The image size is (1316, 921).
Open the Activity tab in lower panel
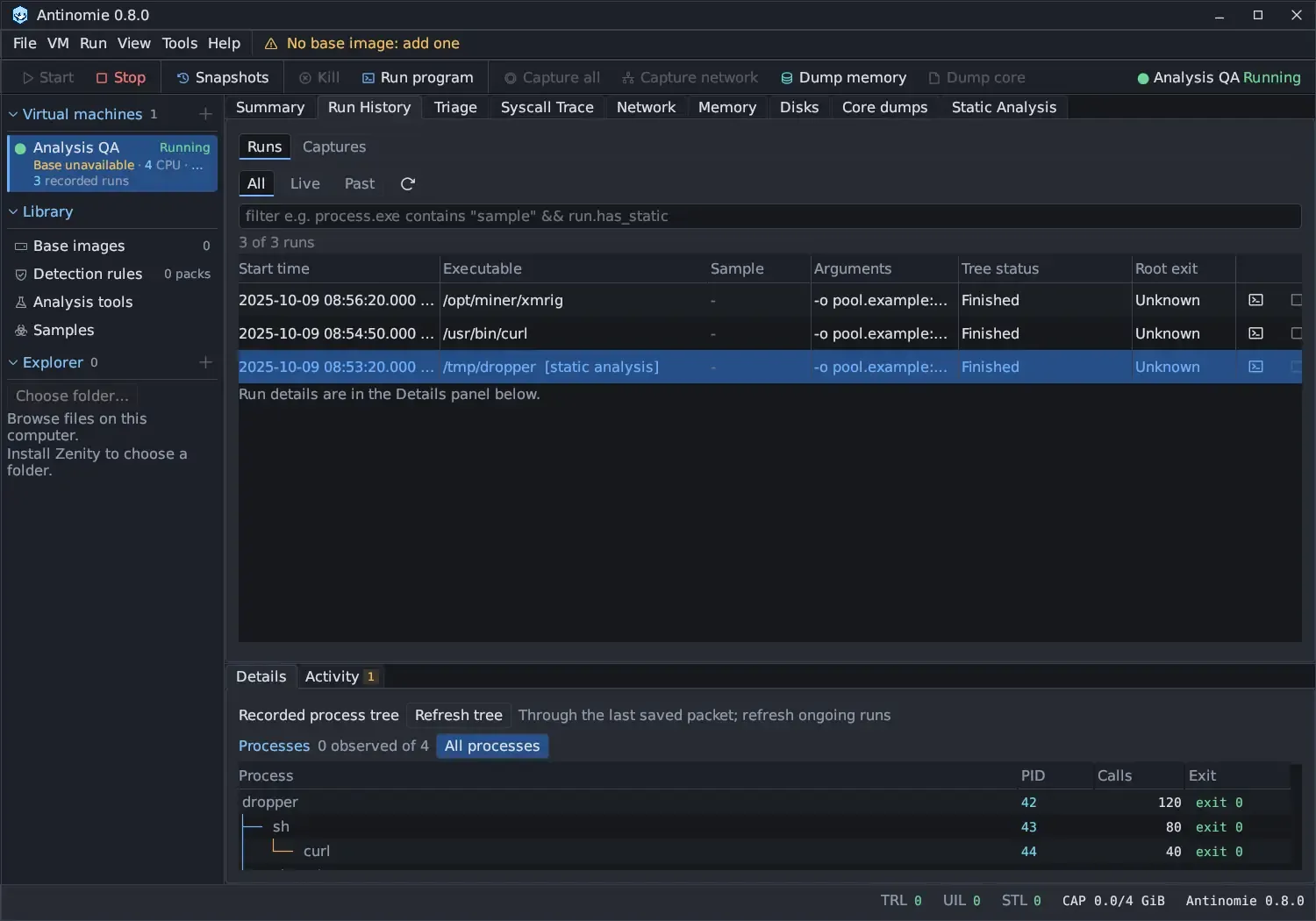point(340,676)
